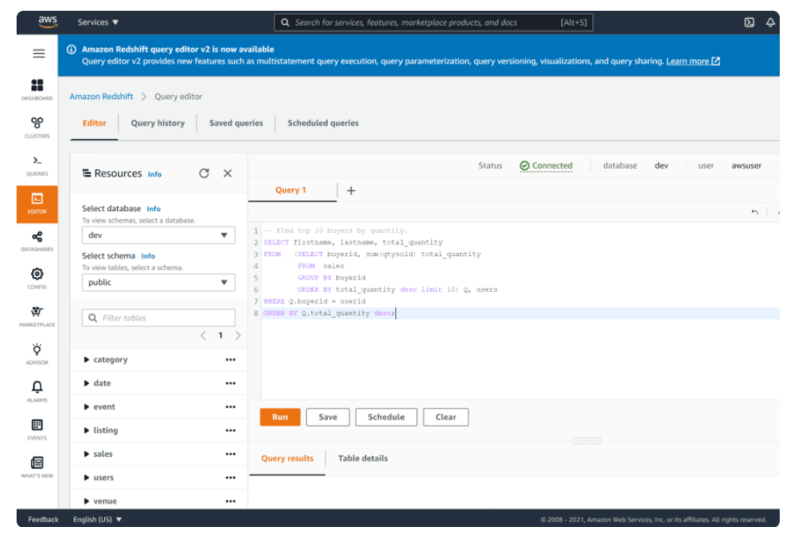Viewport: 800px width, 551px height.
Task: Focus the Filter tables search field
Action: click(x=158, y=318)
